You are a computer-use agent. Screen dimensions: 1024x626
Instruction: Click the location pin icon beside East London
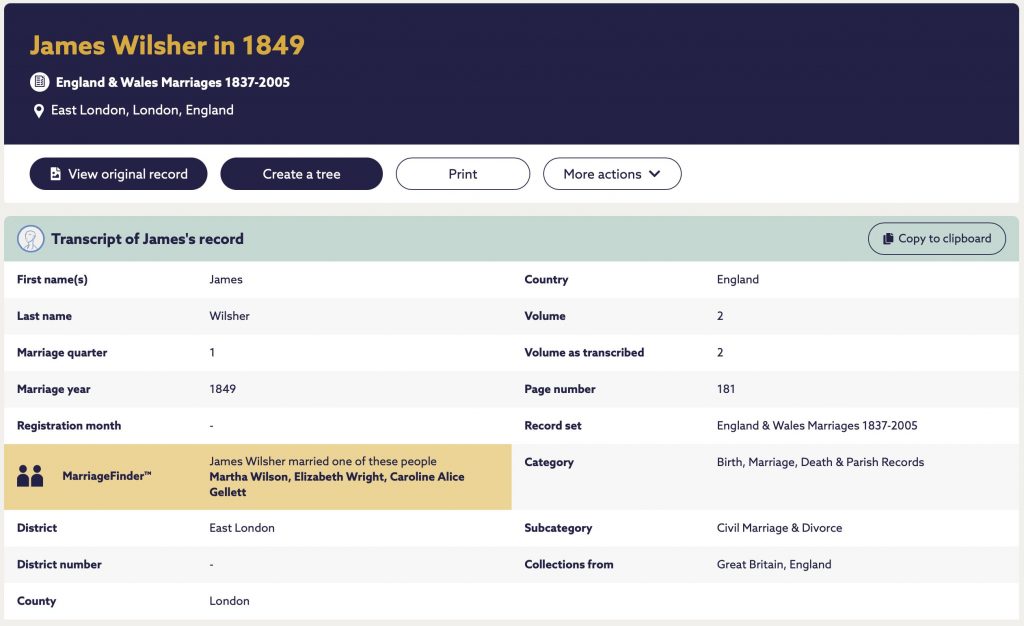click(39, 111)
